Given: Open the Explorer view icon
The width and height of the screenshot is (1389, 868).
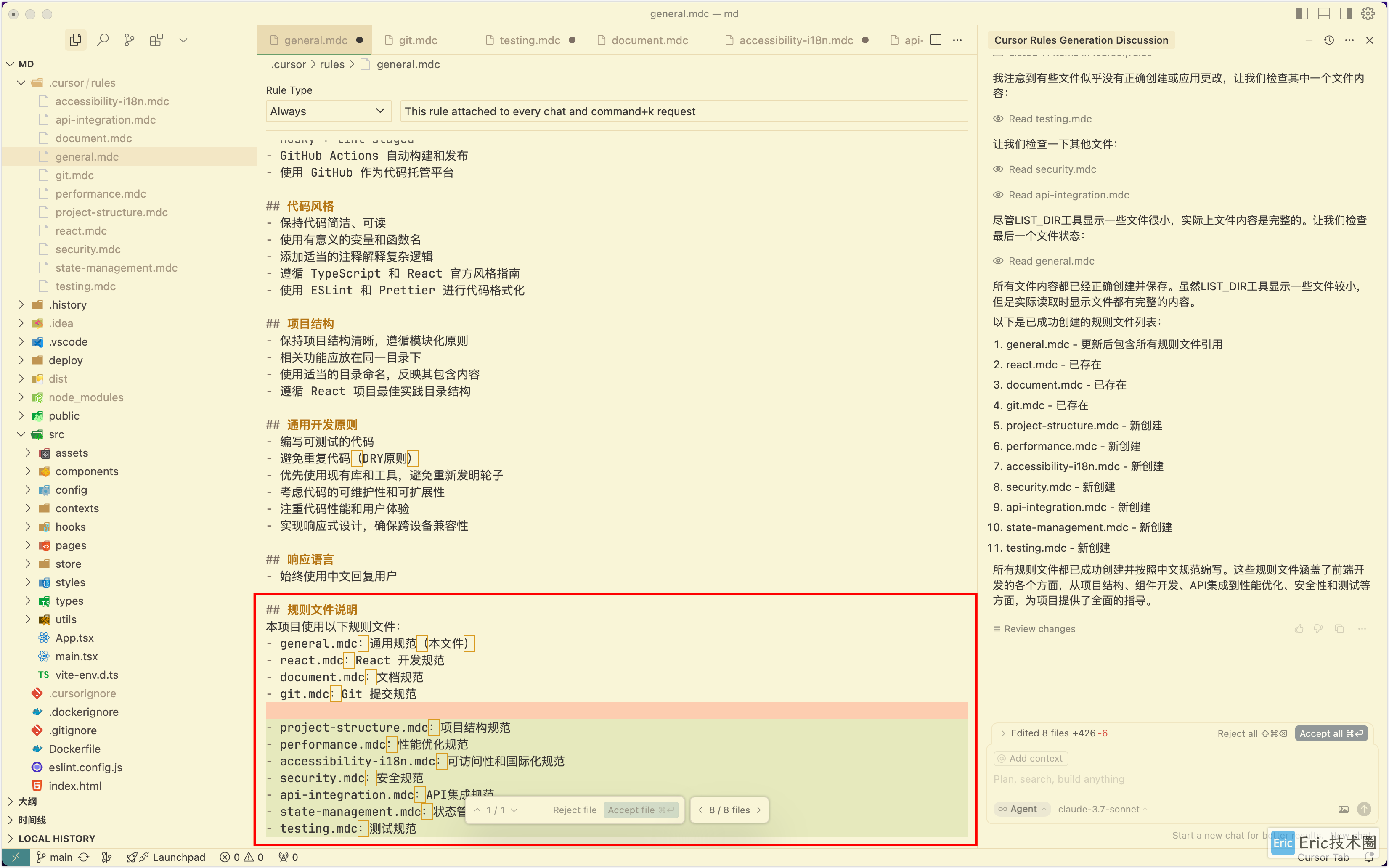Looking at the screenshot, I should pos(75,40).
